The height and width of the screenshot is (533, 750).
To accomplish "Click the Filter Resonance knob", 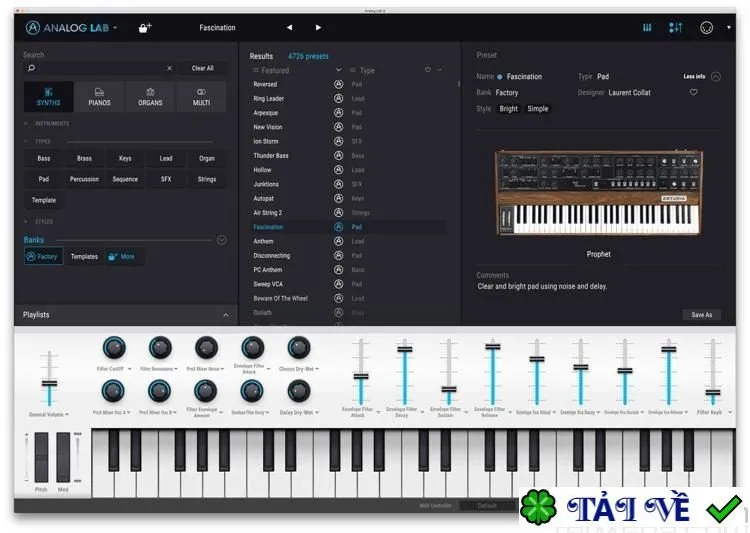I will coord(160,348).
